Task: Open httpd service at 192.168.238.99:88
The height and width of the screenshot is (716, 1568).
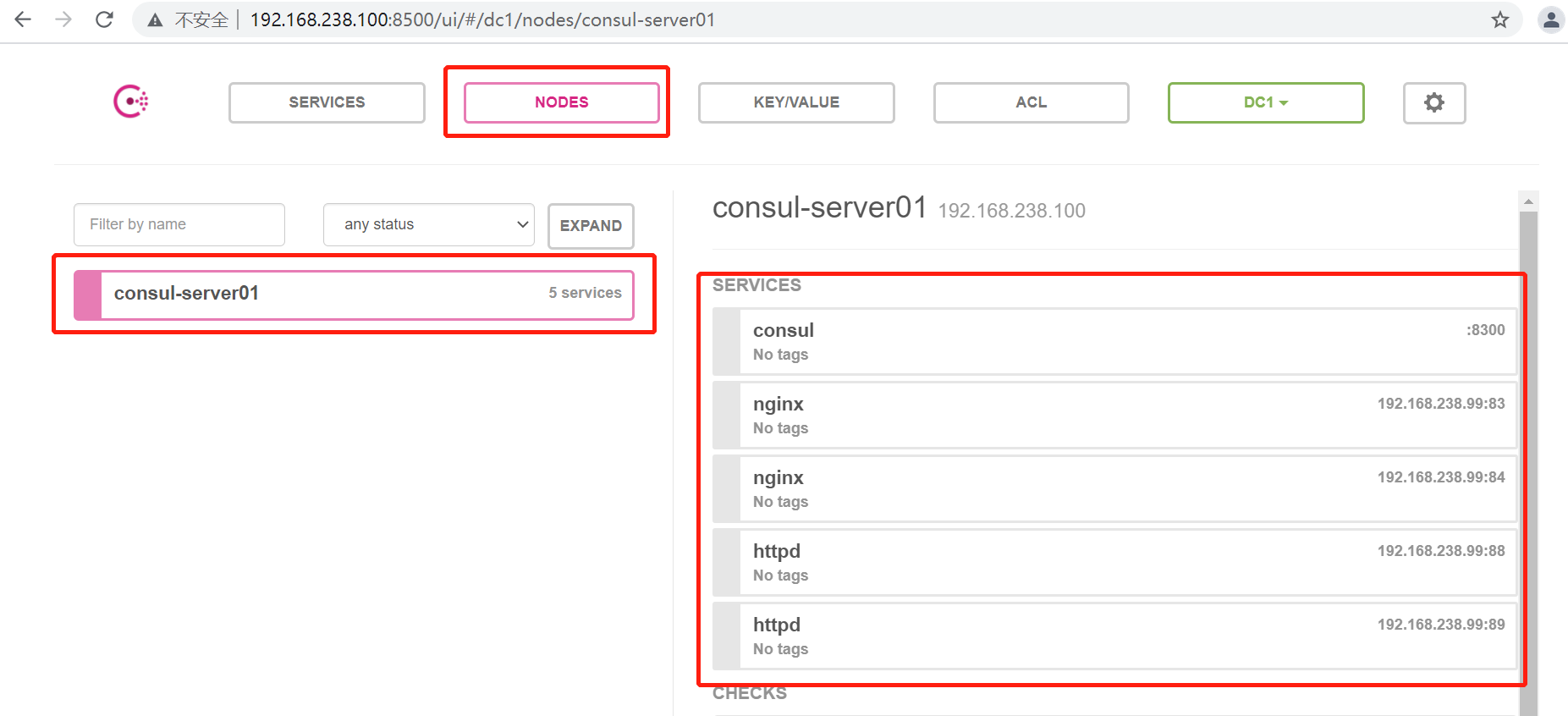Action: 1114,563
